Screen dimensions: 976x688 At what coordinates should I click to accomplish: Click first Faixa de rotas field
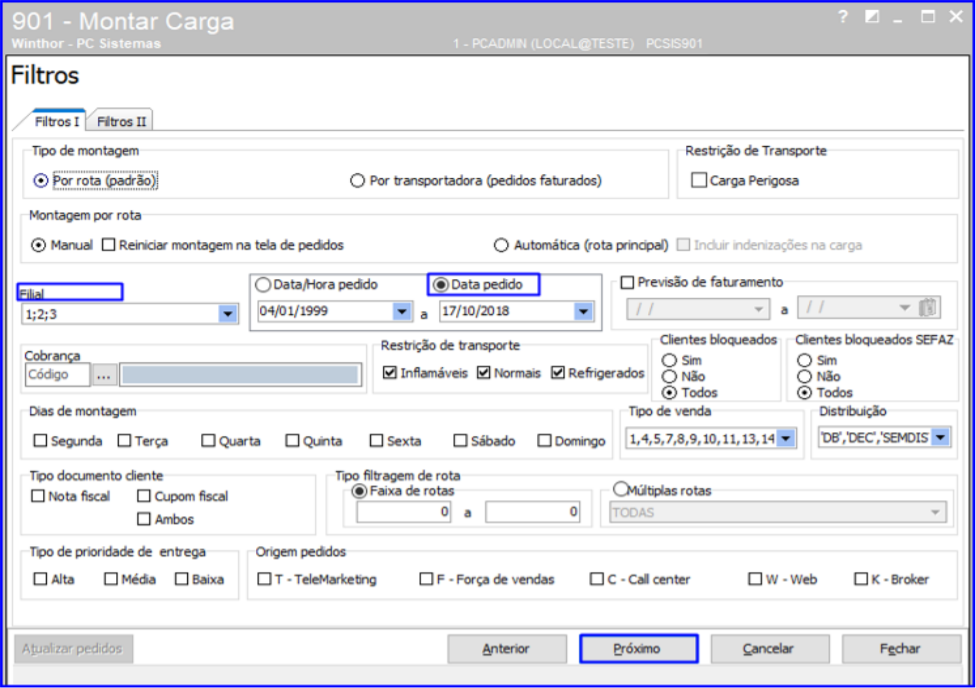click(404, 512)
